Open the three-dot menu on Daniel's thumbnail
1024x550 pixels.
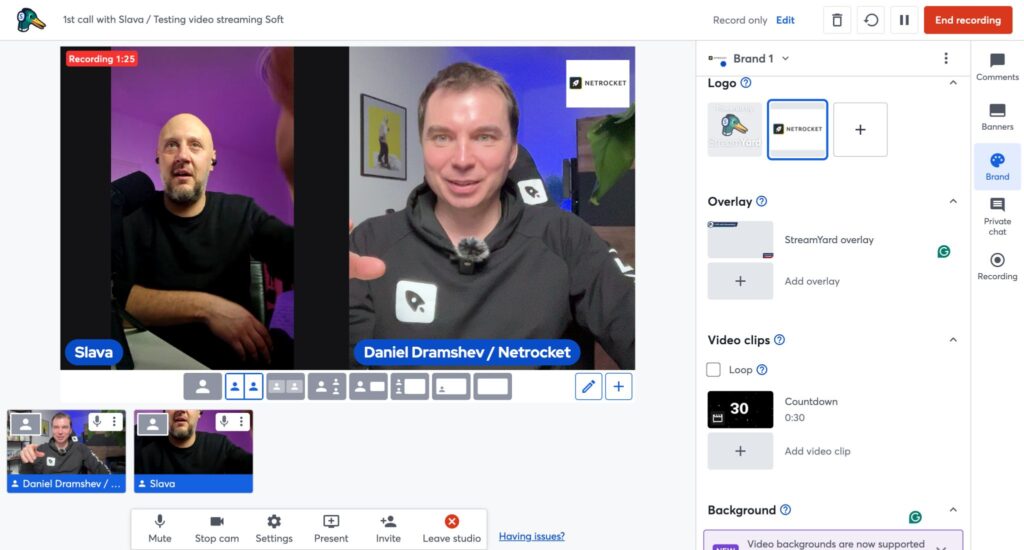tap(114, 421)
